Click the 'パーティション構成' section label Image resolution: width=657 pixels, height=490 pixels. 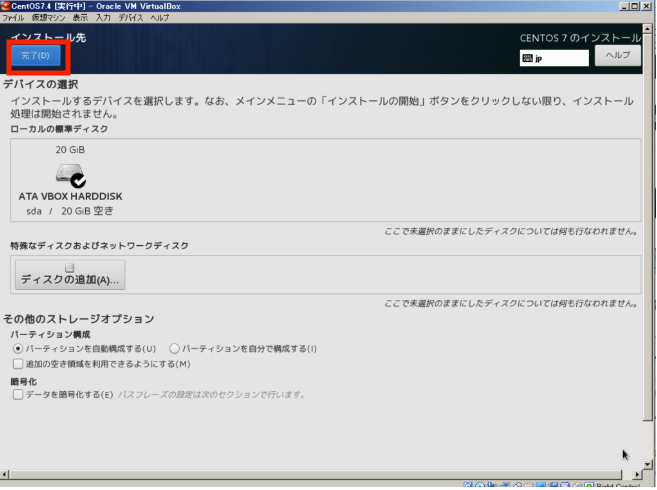point(50,334)
